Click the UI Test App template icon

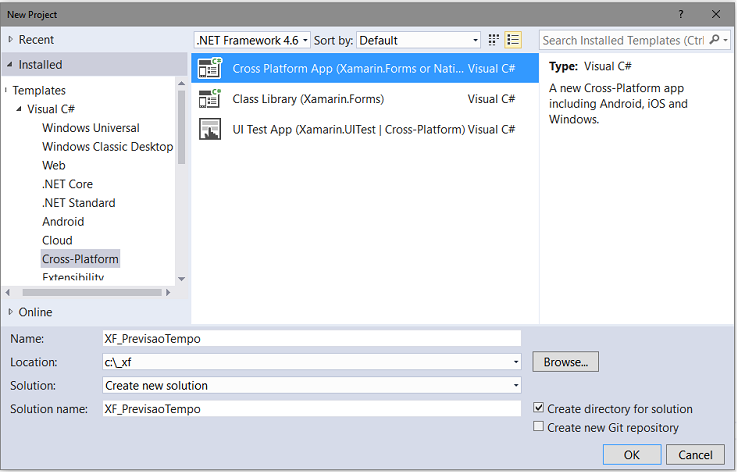(x=209, y=129)
